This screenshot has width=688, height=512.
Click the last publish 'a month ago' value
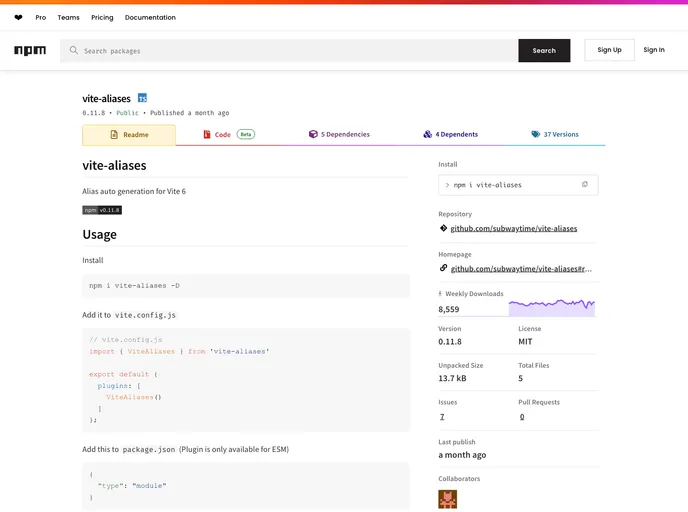pyautogui.click(x=462, y=455)
